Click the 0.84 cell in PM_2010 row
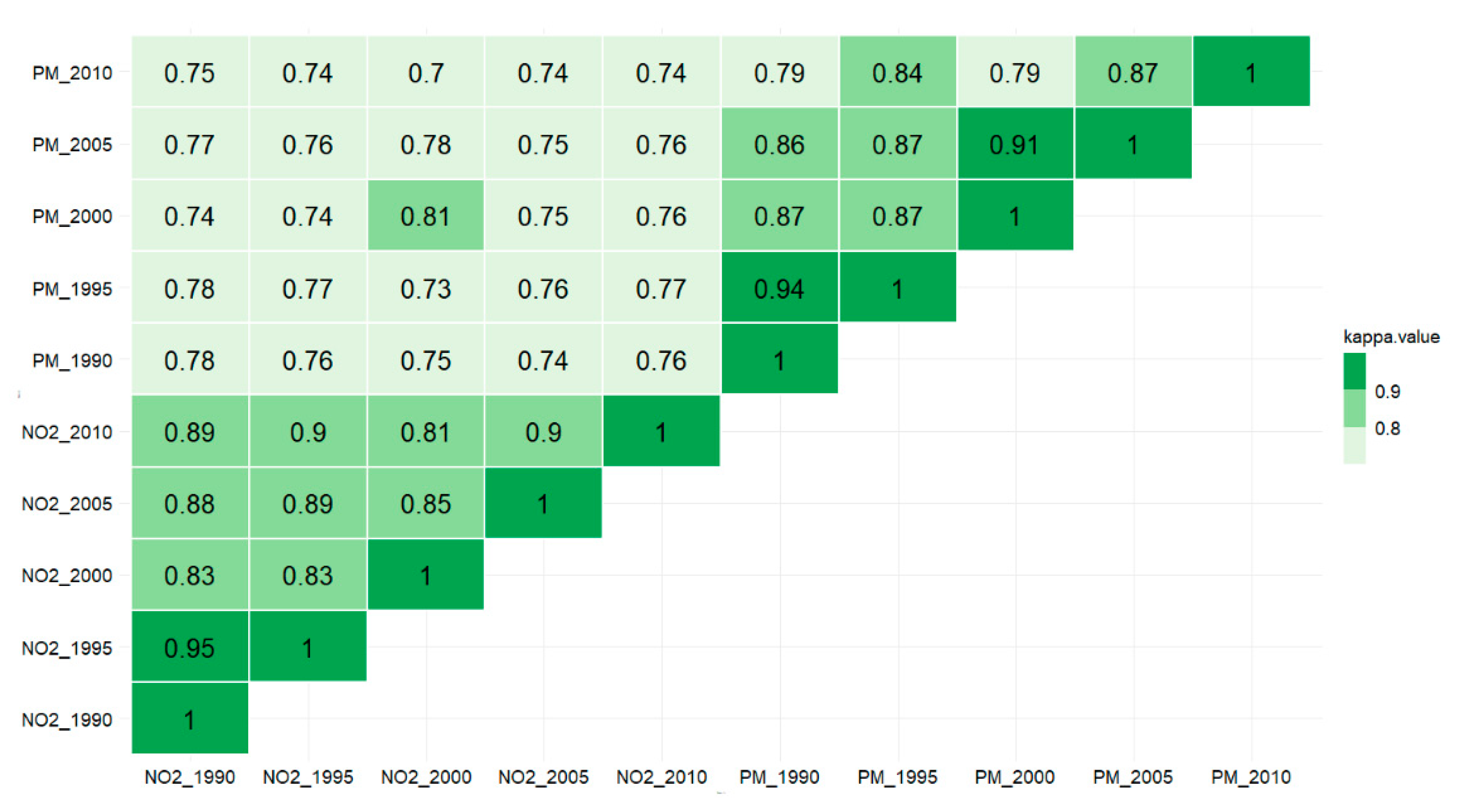Image resolution: width=1470 pixels, height=812 pixels. [x=897, y=72]
